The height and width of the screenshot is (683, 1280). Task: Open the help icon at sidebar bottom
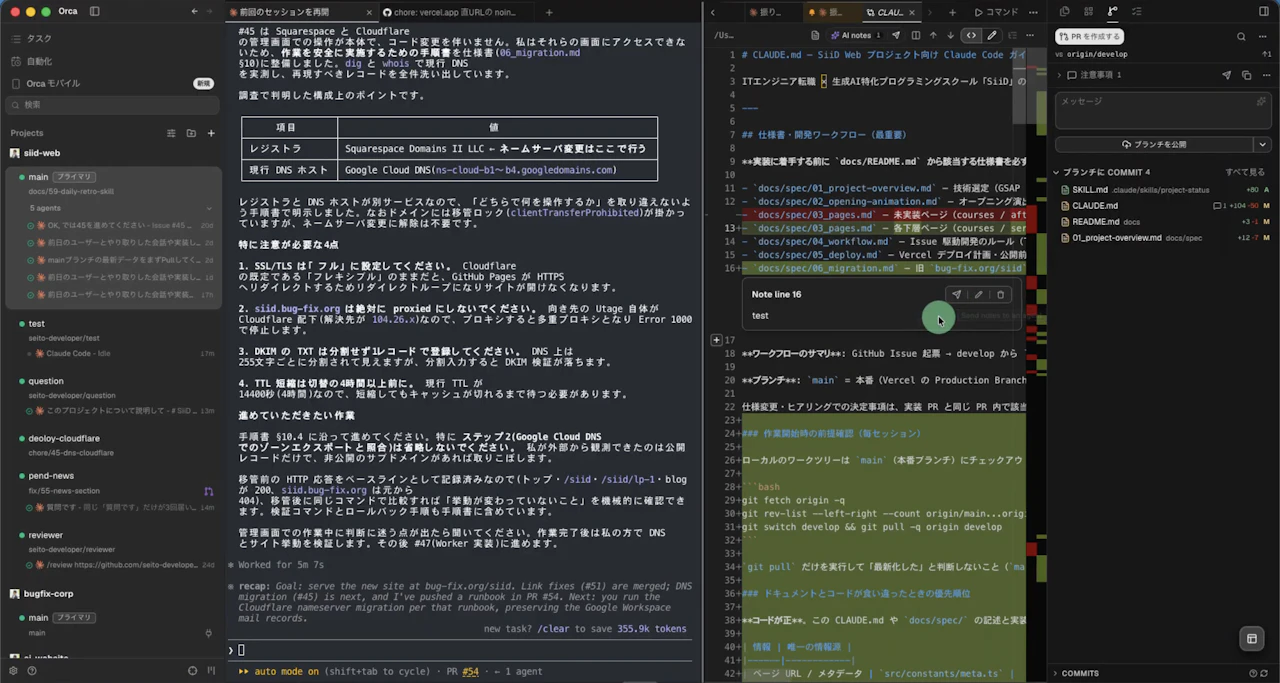(32, 671)
